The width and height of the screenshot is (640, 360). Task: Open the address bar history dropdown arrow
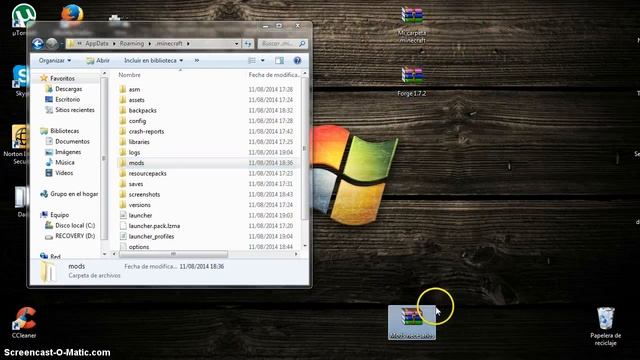coord(236,44)
